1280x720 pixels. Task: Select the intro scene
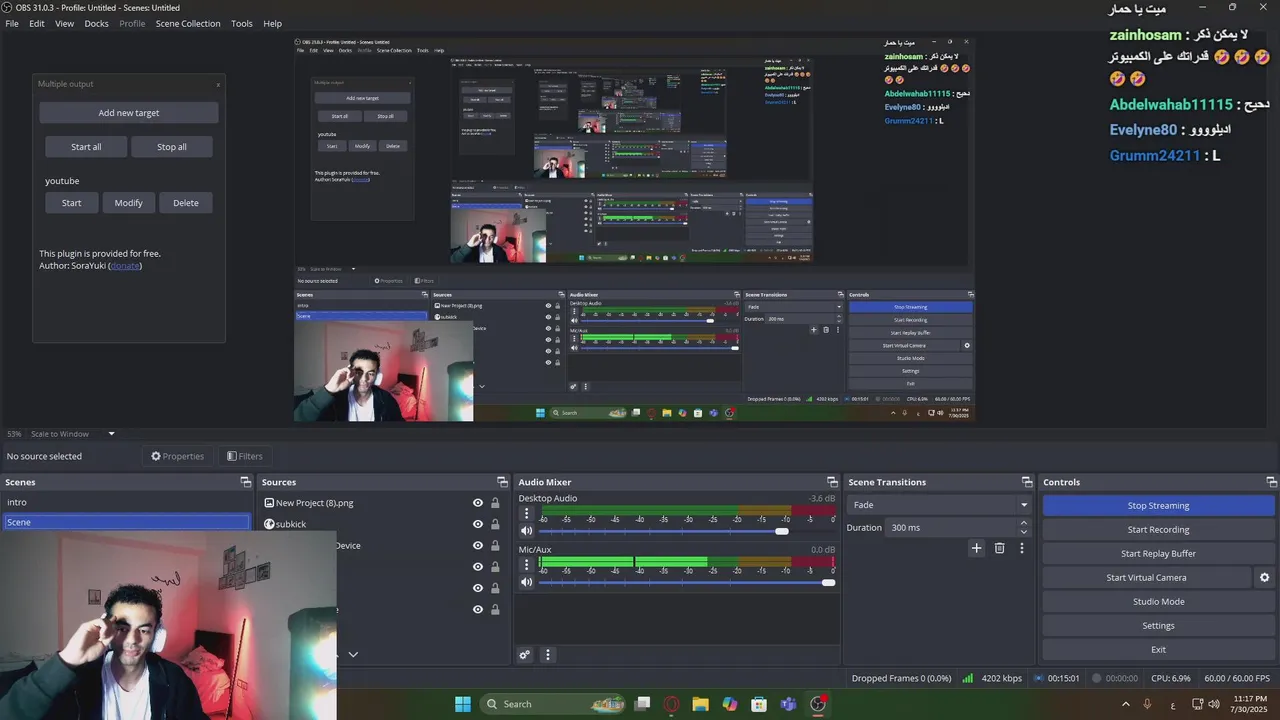pyautogui.click(x=126, y=503)
